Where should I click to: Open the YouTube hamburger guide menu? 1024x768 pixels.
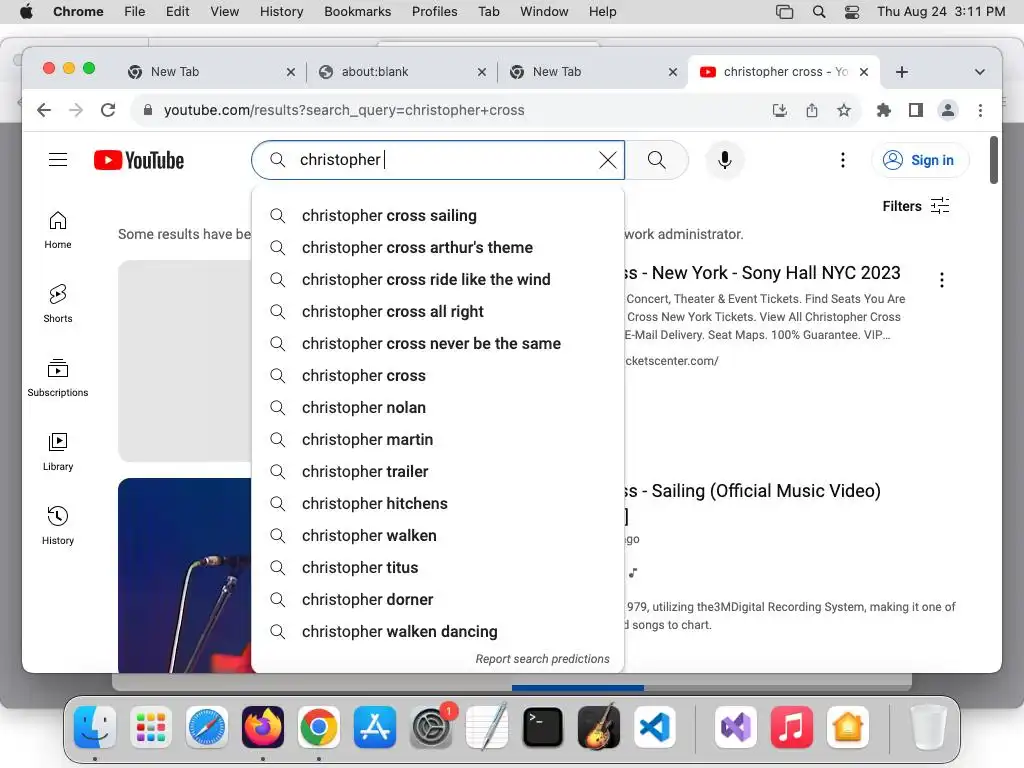click(58, 160)
